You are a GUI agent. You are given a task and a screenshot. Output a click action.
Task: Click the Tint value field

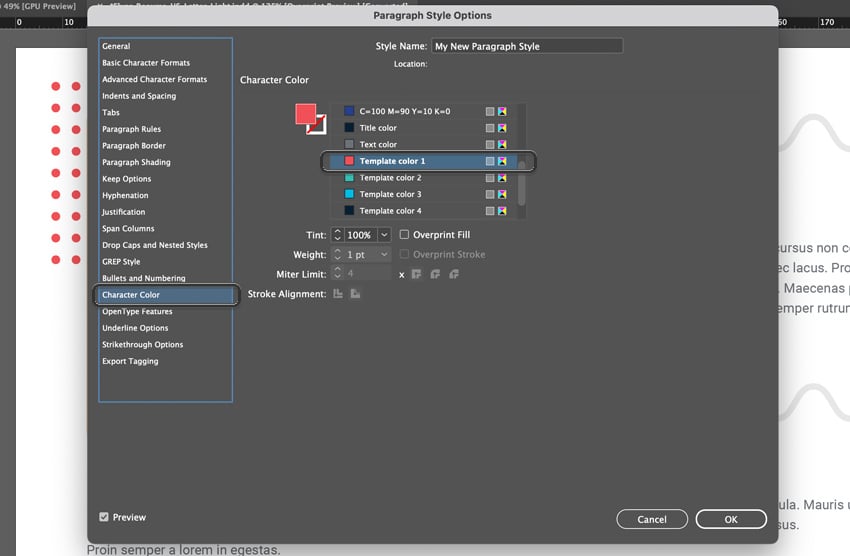[361, 235]
